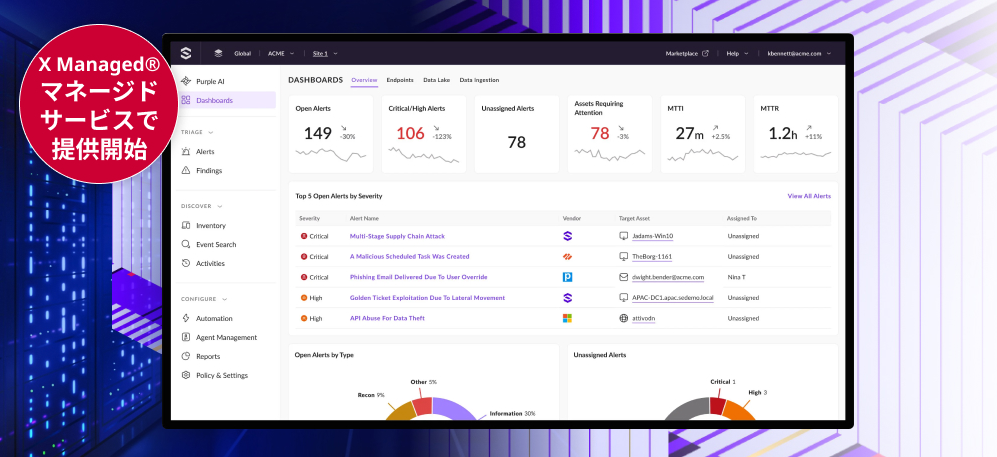997x457 pixels.
Task: Click the monitor icon beside Jadams-Win10
Action: (623, 236)
